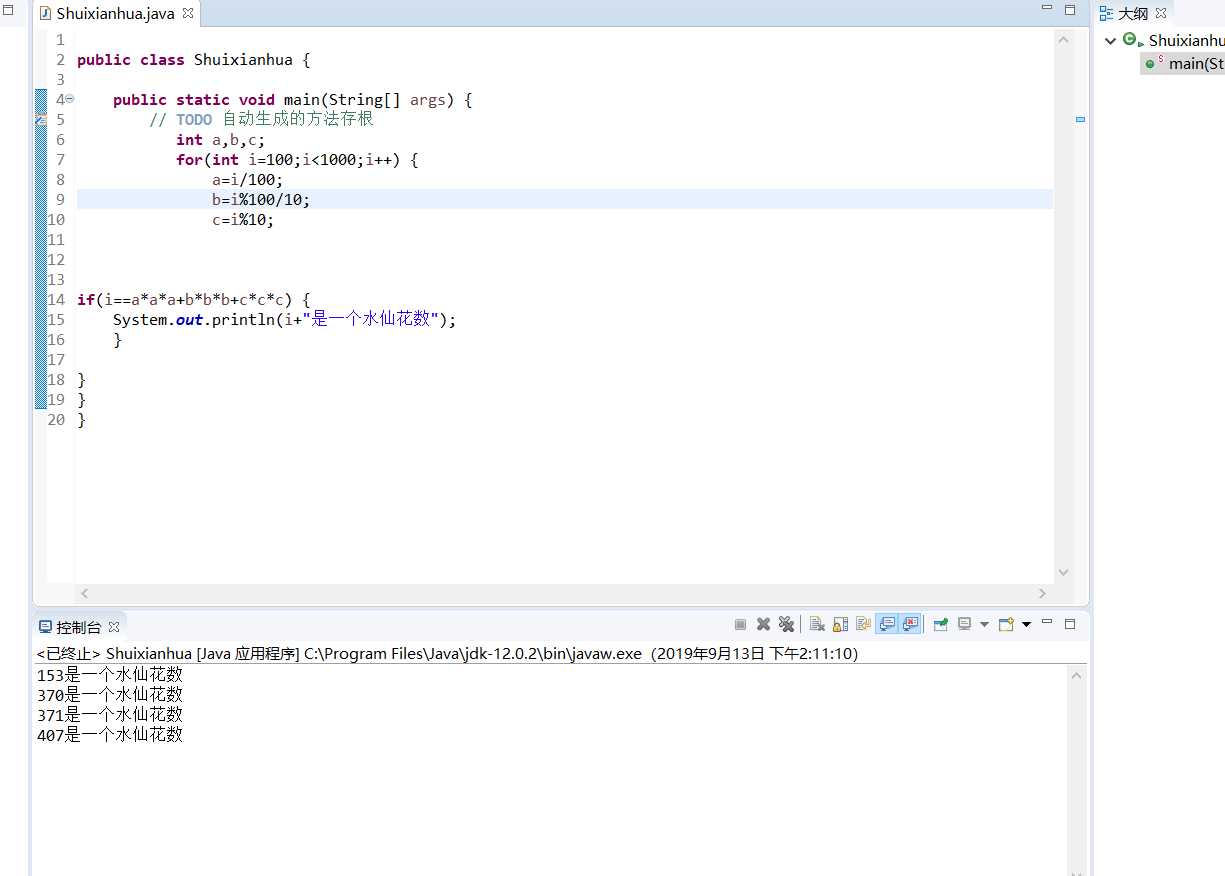Image resolution: width=1225 pixels, height=876 pixels.
Task: Select the Shuixianhua.java editor tab
Action: [x=115, y=13]
